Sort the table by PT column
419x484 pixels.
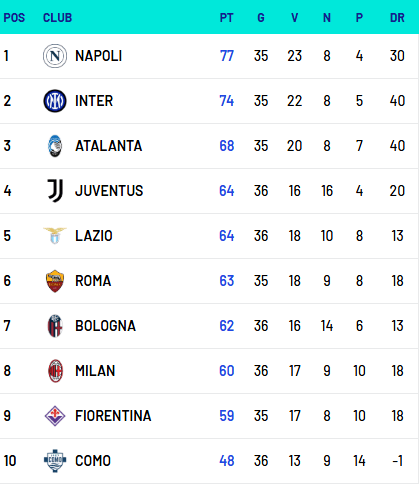(226, 18)
